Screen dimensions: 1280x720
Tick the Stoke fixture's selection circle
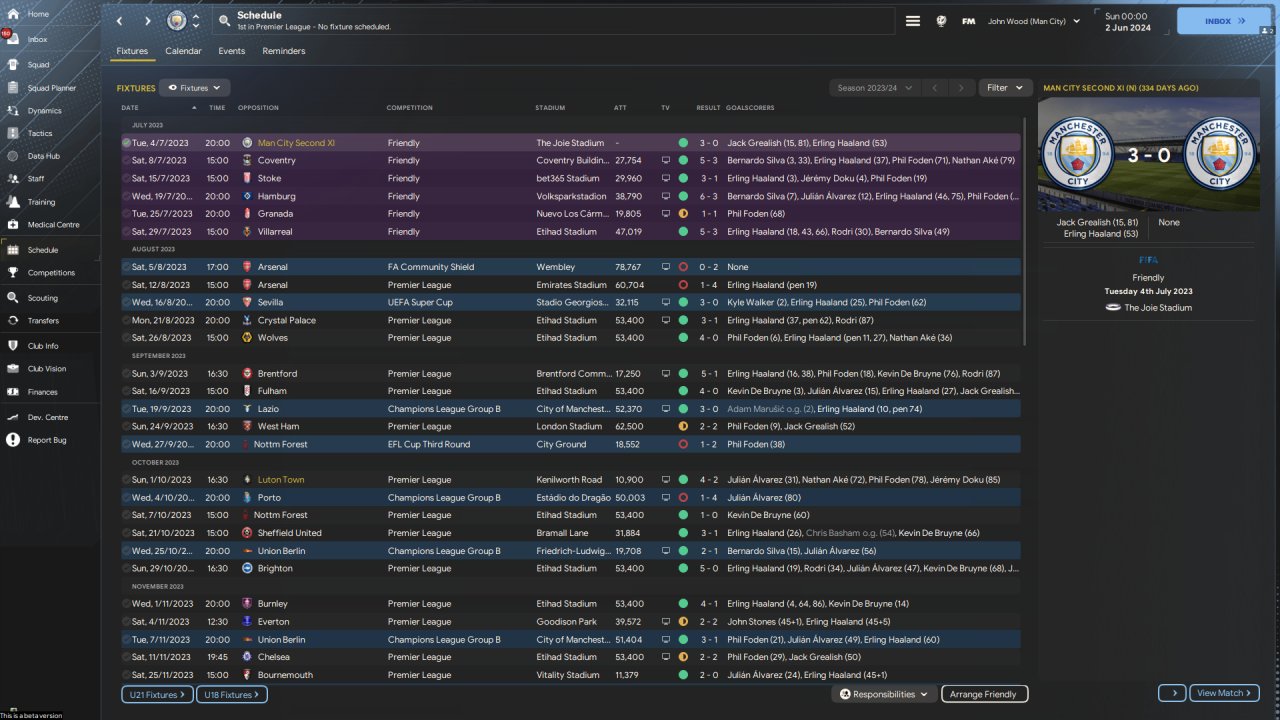click(127, 178)
